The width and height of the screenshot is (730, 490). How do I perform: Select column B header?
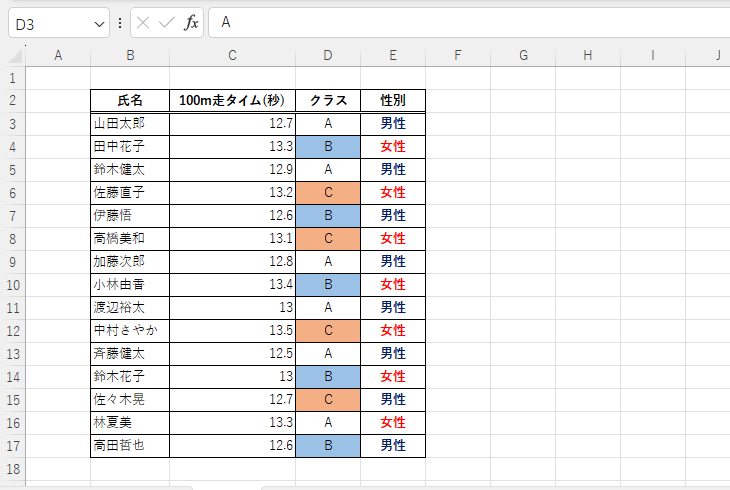point(130,55)
